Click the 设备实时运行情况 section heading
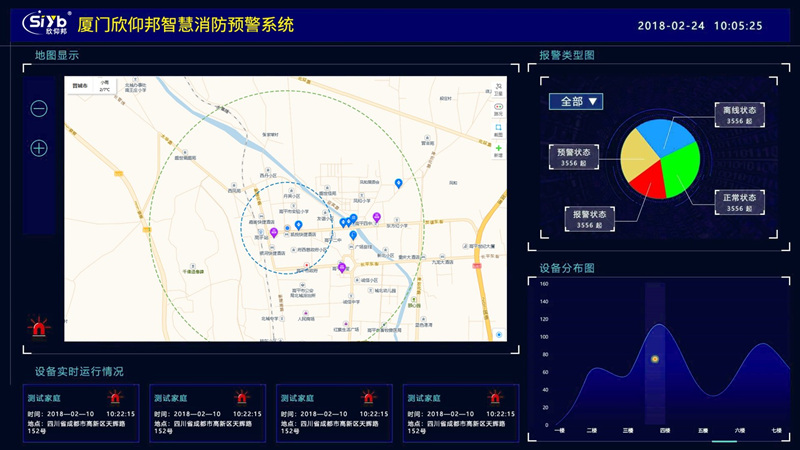This screenshot has height=450, width=800. point(79,371)
